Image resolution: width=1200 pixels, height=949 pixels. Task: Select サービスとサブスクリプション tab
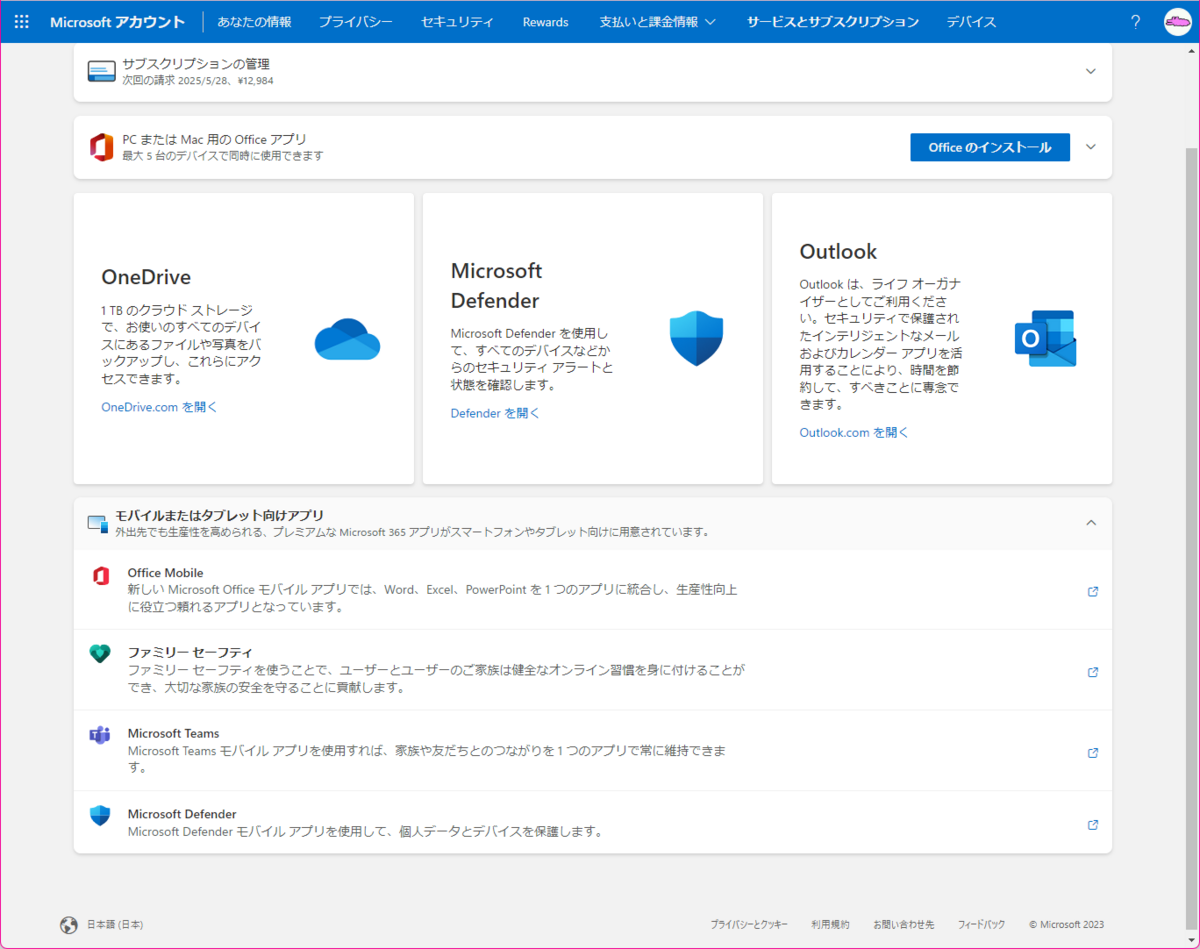point(832,22)
